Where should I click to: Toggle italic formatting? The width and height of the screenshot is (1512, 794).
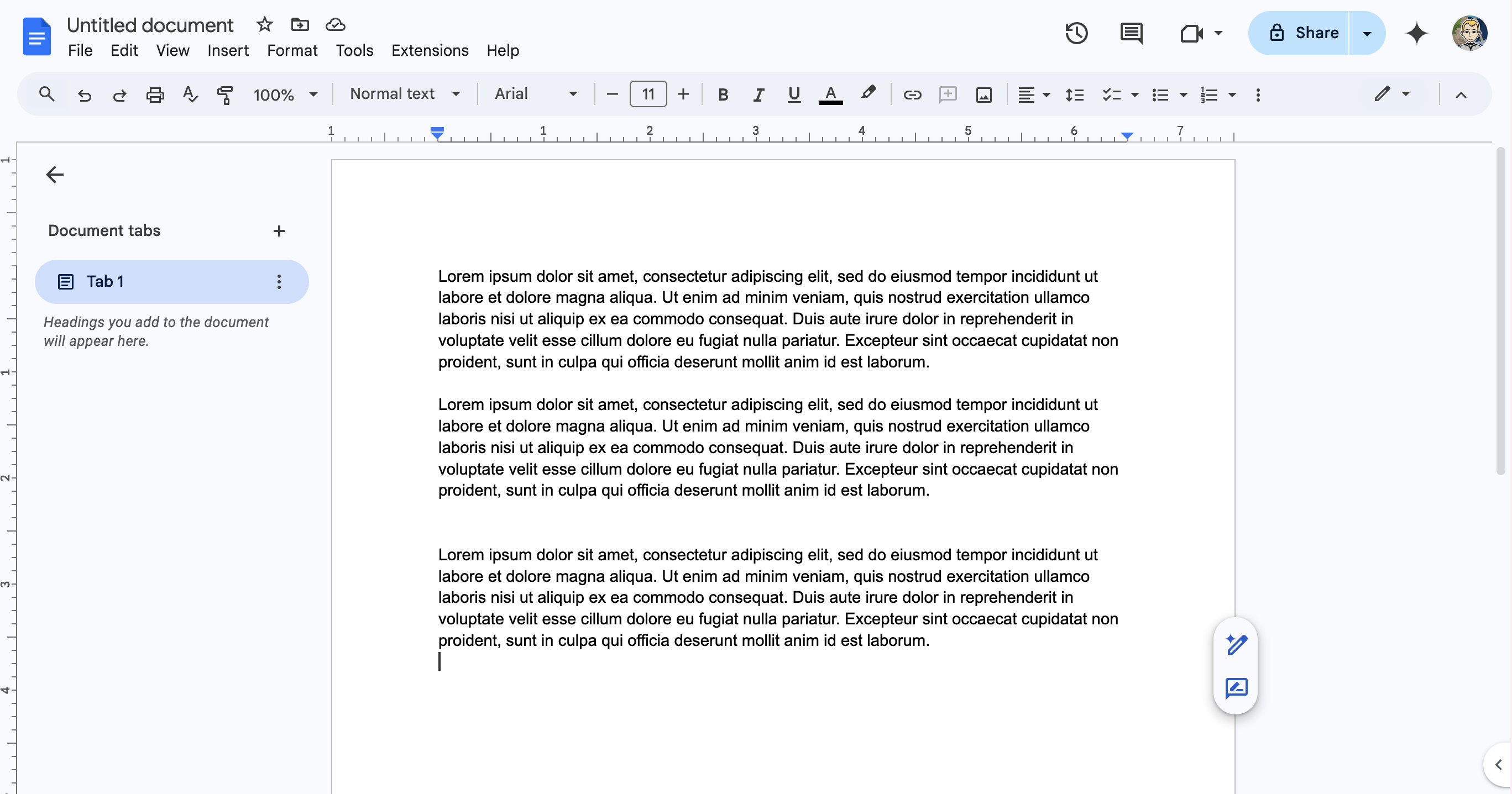click(758, 94)
